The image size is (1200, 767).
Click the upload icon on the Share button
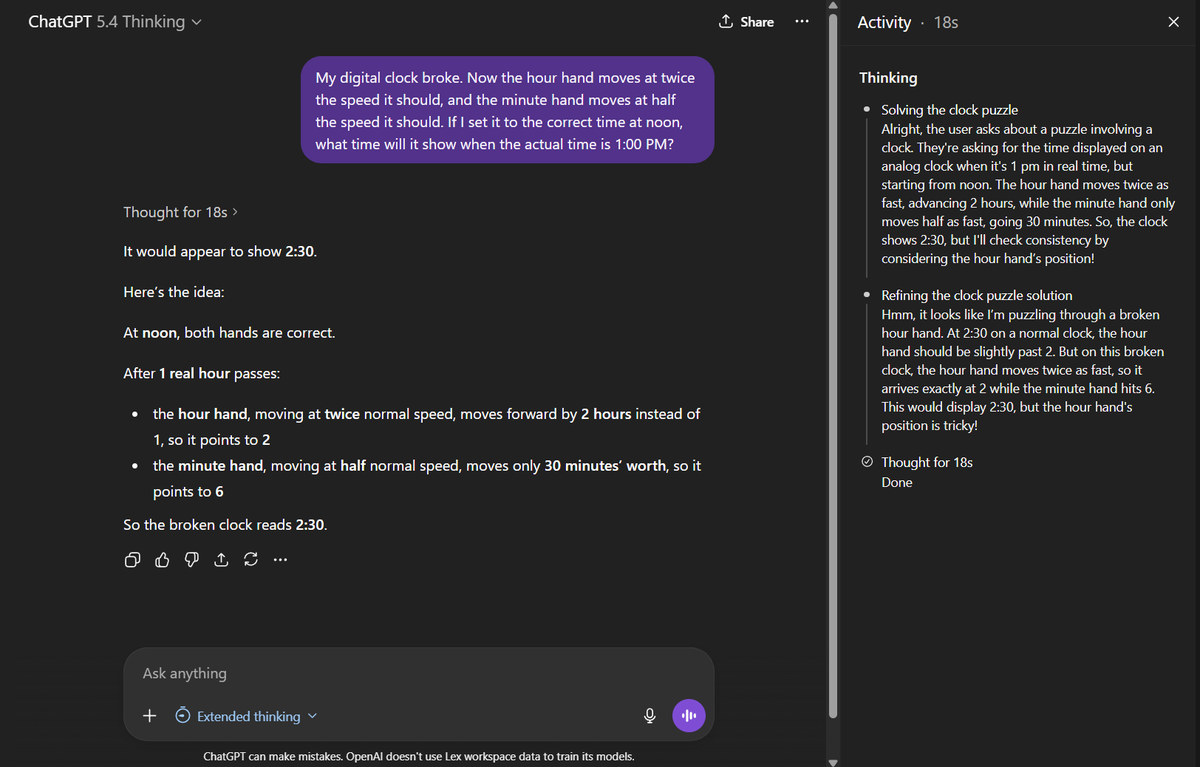(x=727, y=21)
